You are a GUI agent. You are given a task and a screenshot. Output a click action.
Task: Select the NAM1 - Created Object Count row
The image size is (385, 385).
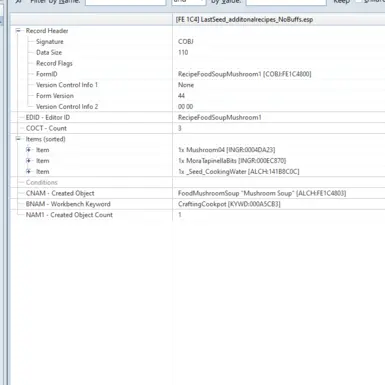198,215
